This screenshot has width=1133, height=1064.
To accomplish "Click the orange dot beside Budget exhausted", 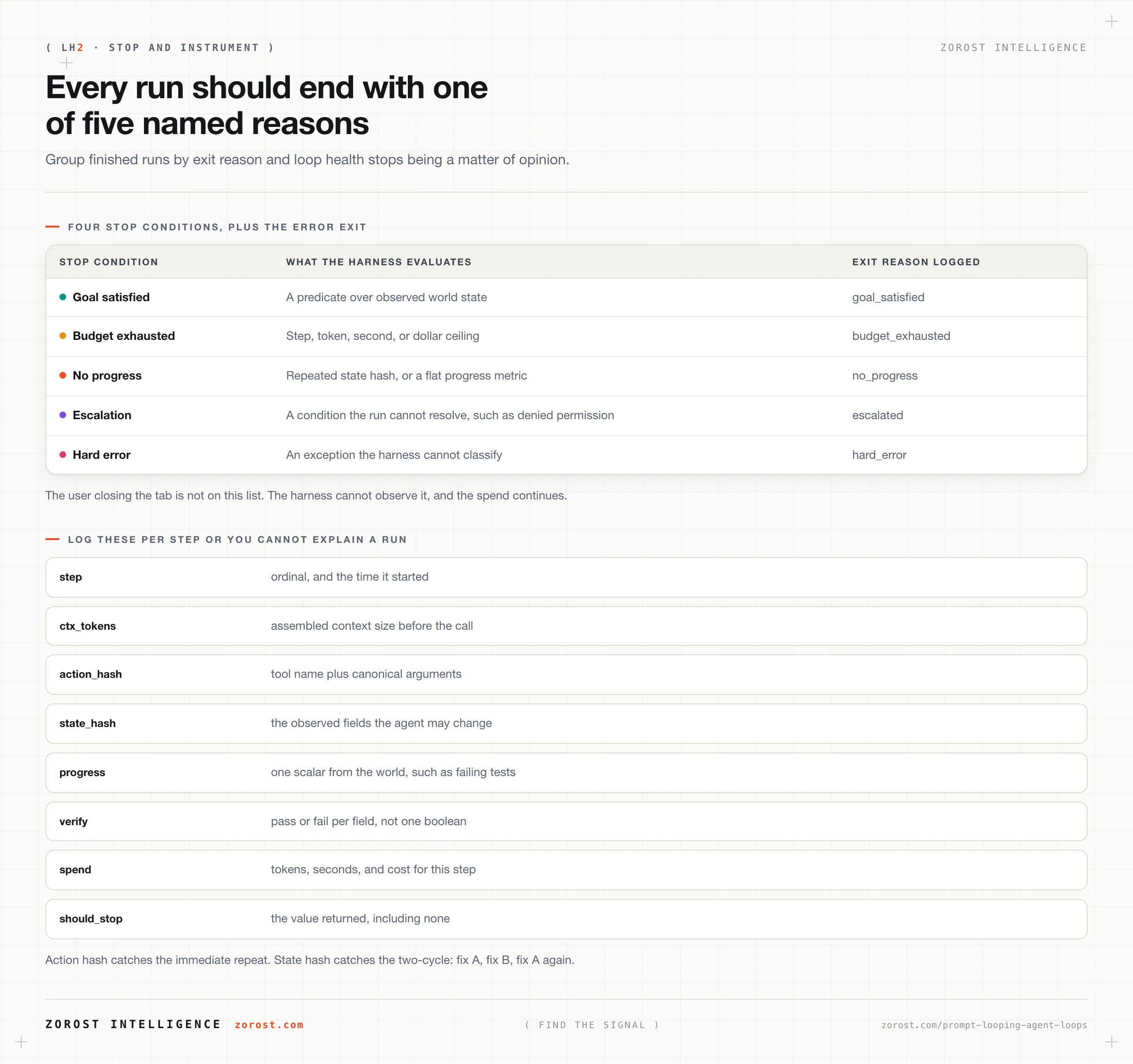I will (63, 336).
